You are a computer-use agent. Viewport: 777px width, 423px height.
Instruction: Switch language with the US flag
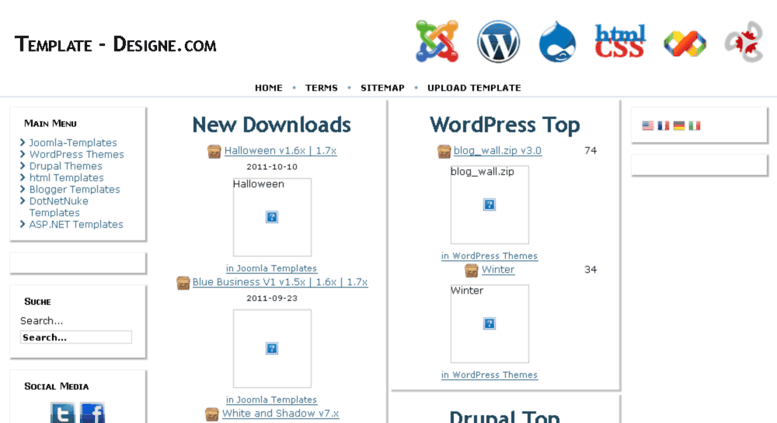[x=648, y=126]
